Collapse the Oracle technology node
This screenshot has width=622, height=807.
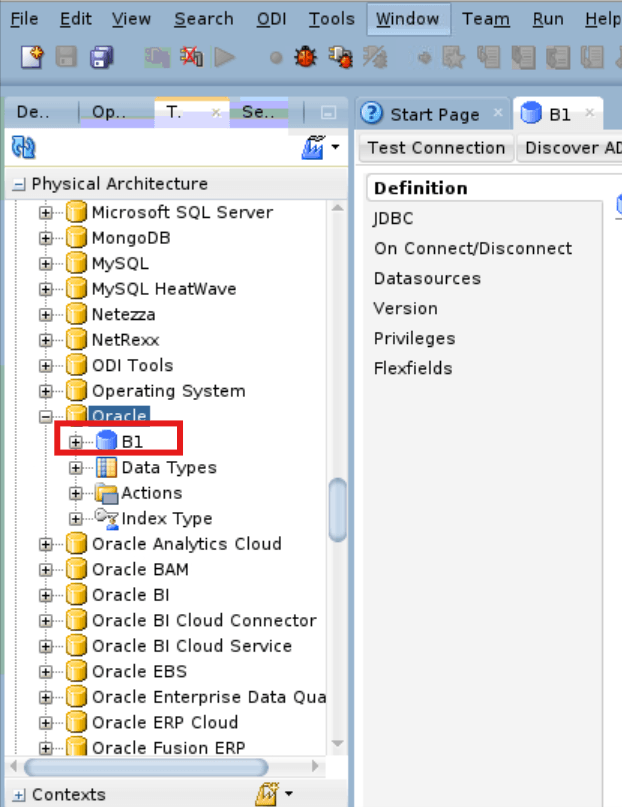click(46, 416)
